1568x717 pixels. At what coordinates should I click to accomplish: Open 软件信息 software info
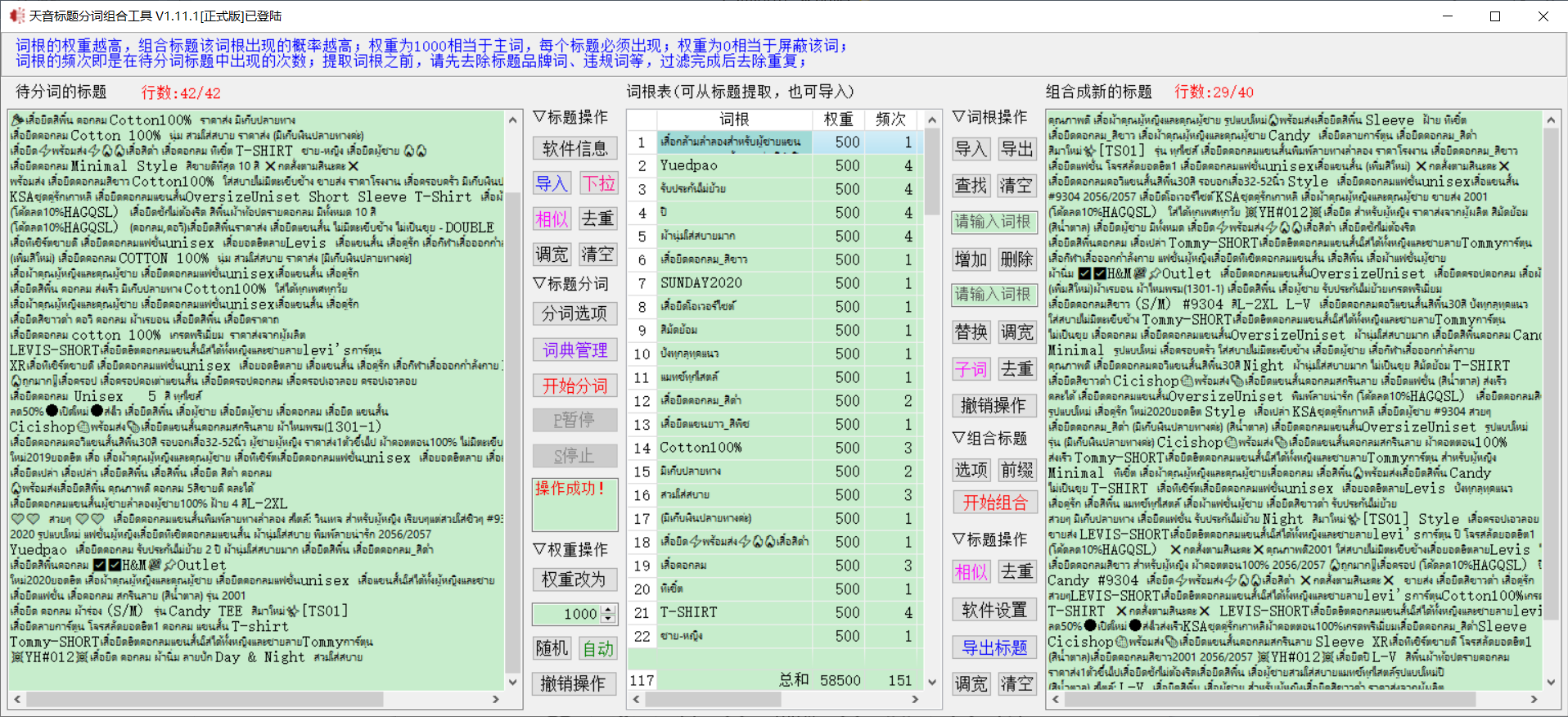[574, 148]
